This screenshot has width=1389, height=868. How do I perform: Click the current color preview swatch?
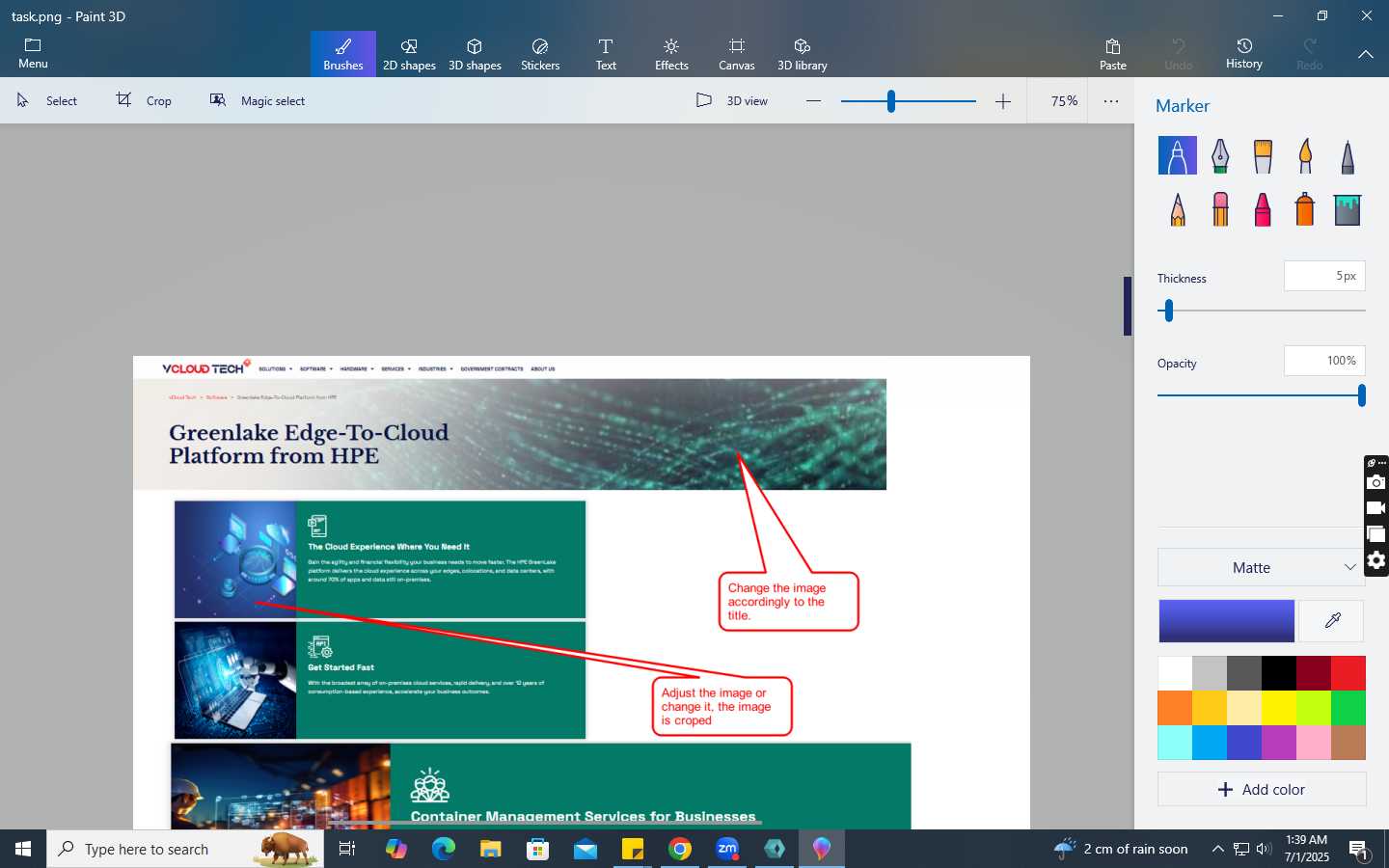coord(1226,621)
